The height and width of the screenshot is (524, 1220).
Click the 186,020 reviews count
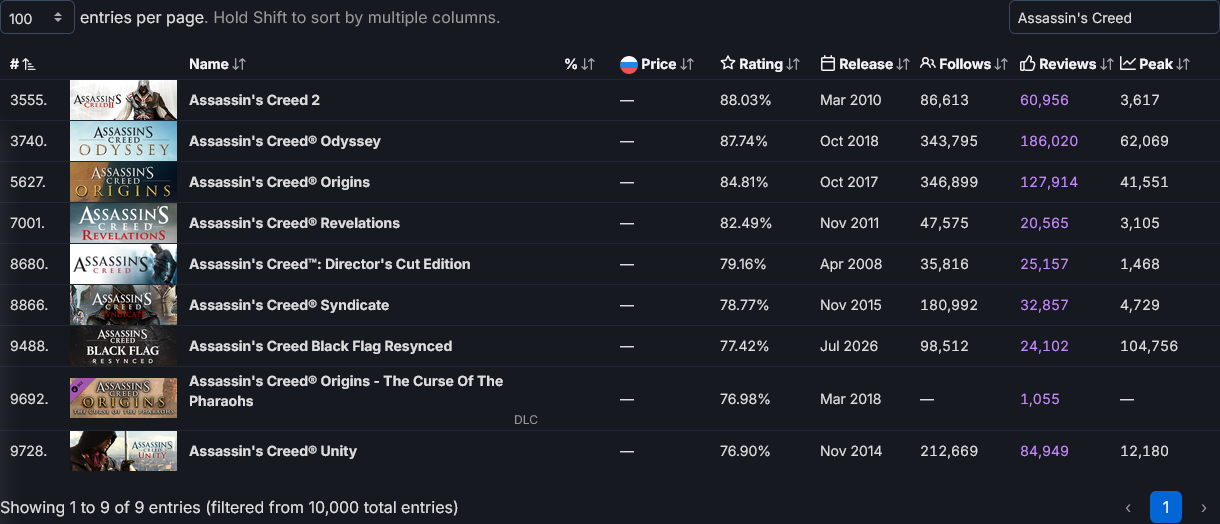[1049, 141]
